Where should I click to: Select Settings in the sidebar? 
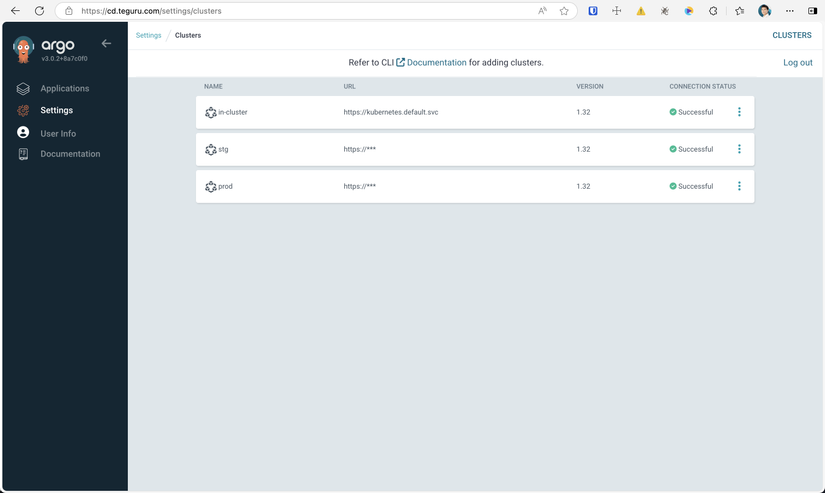(56, 110)
